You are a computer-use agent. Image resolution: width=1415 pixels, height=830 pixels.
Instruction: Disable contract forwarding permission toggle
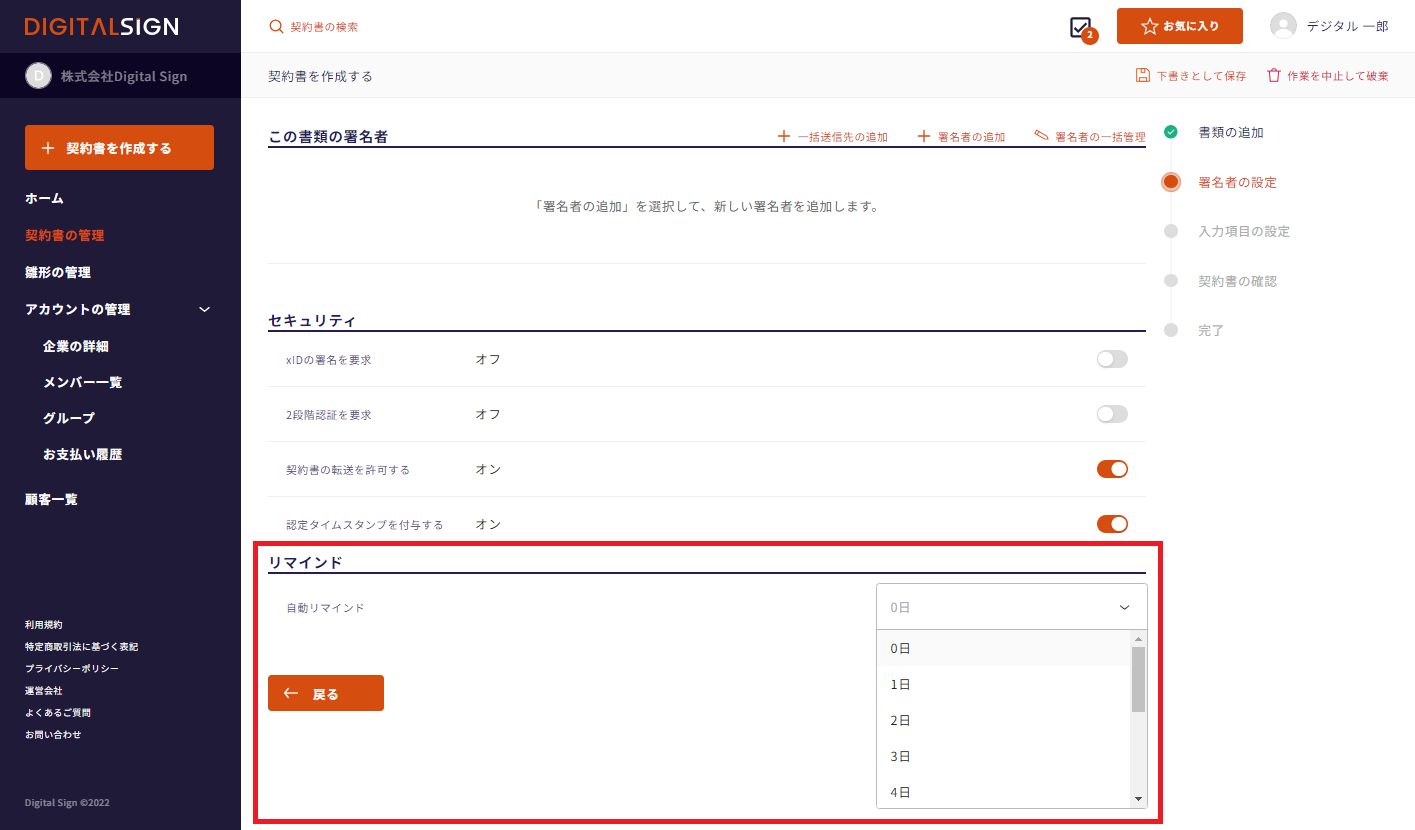coord(1111,469)
